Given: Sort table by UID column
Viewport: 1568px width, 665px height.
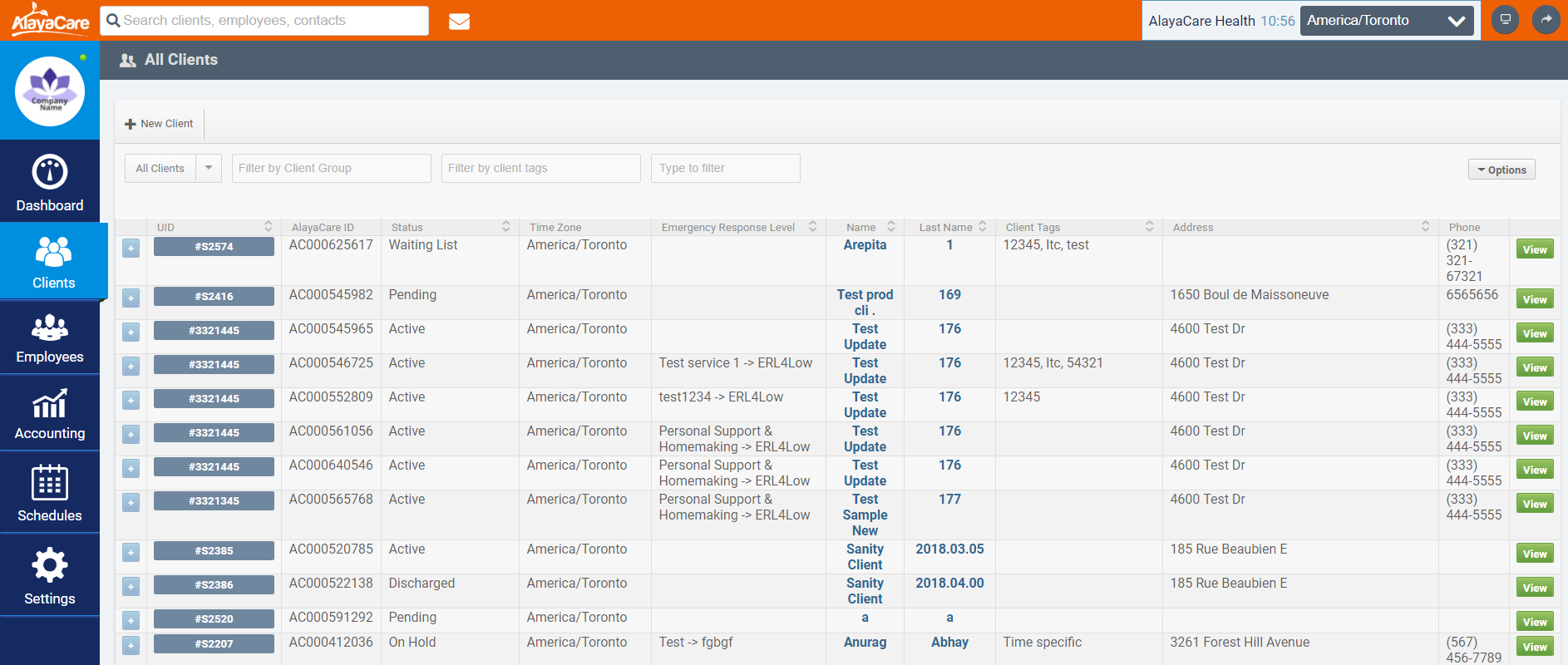Looking at the screenshot, I should pos(268,227).
